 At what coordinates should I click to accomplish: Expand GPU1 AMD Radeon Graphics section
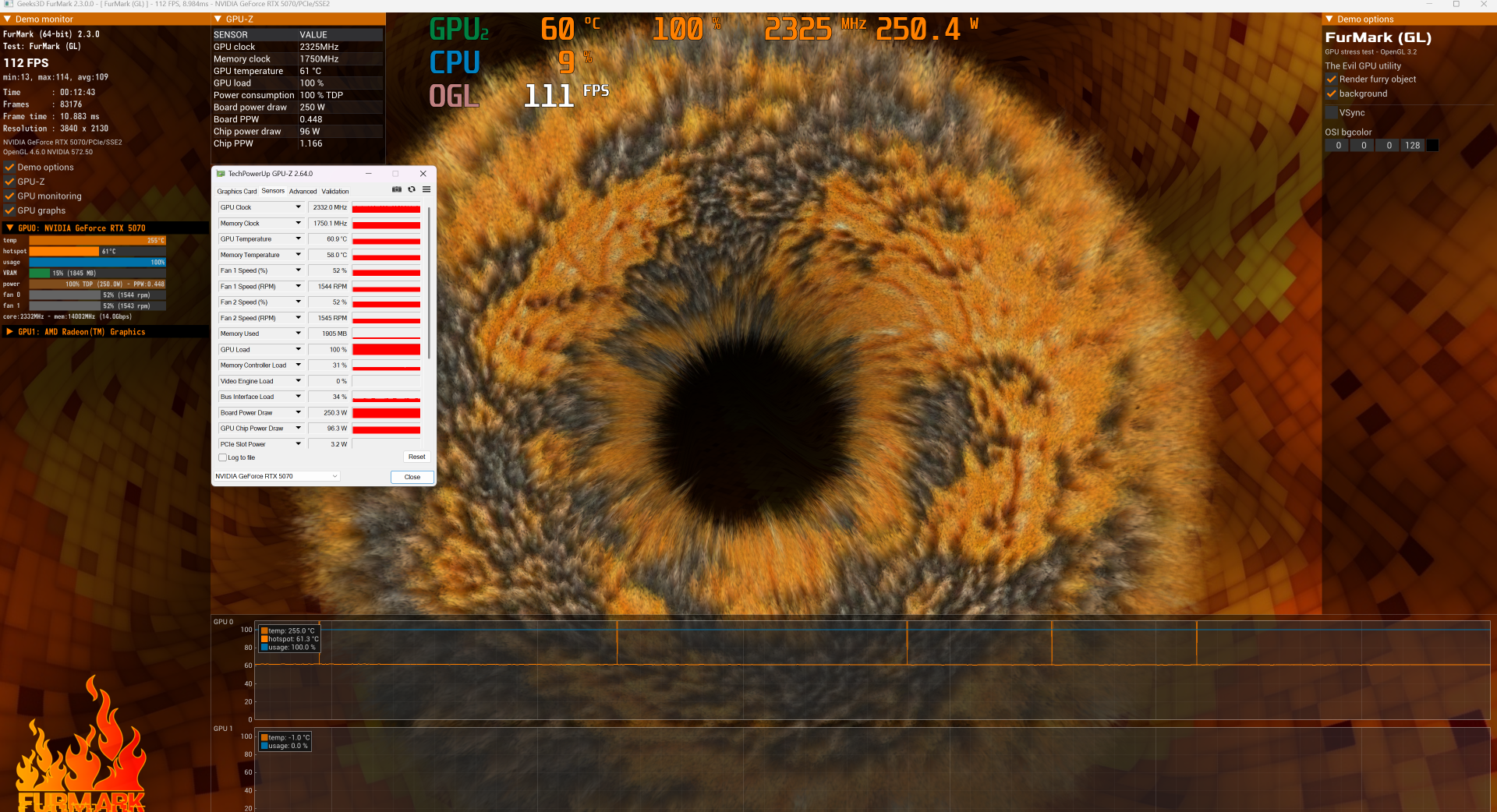9,332
